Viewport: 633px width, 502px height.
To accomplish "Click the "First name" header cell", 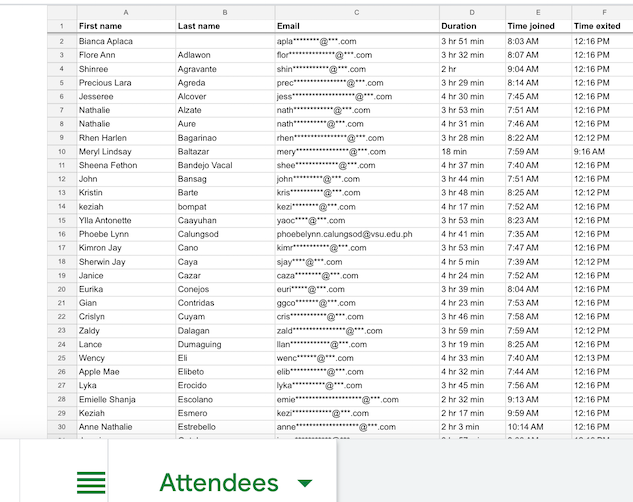I will [x=124, y=25].
